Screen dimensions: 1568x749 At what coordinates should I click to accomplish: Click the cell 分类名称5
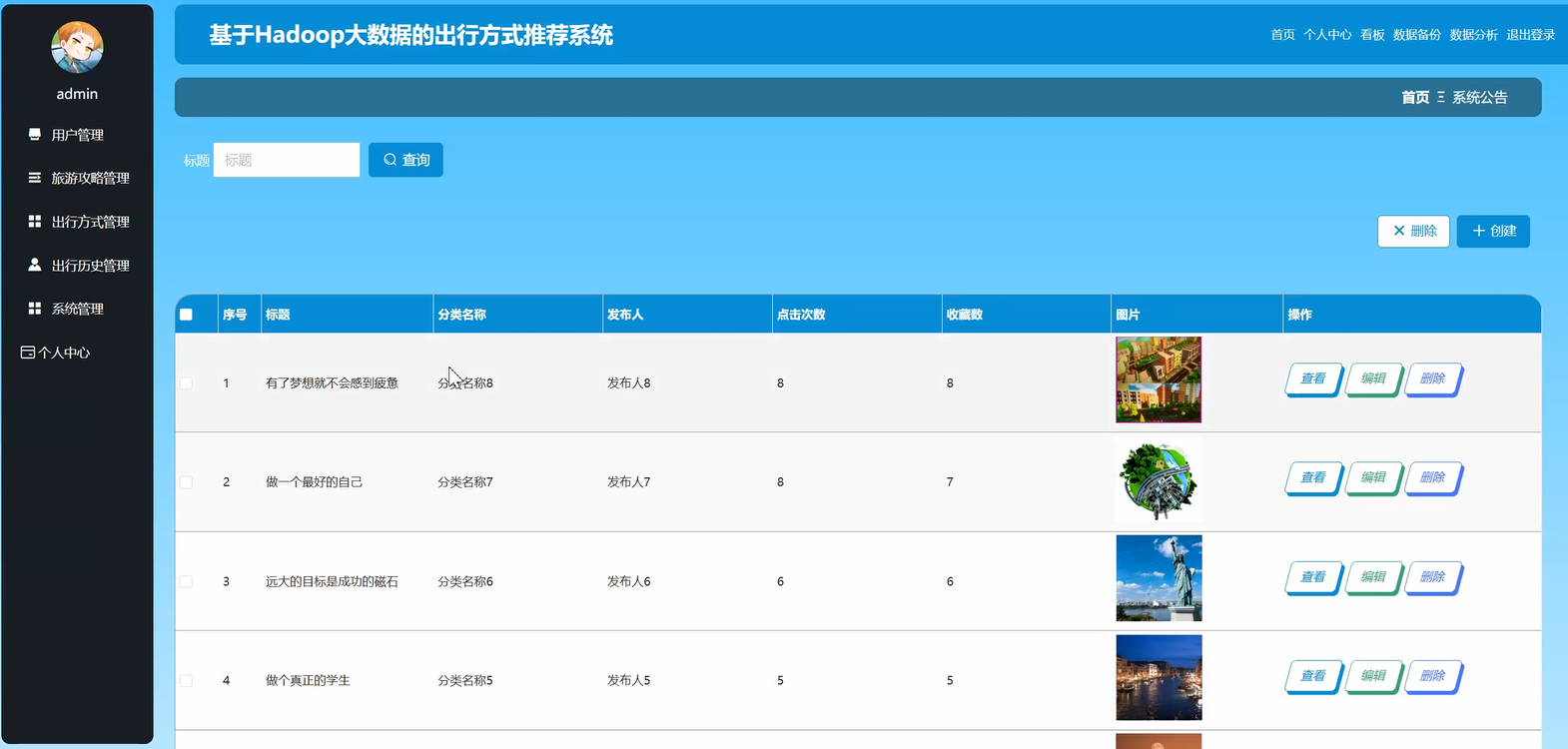(465, 681)
